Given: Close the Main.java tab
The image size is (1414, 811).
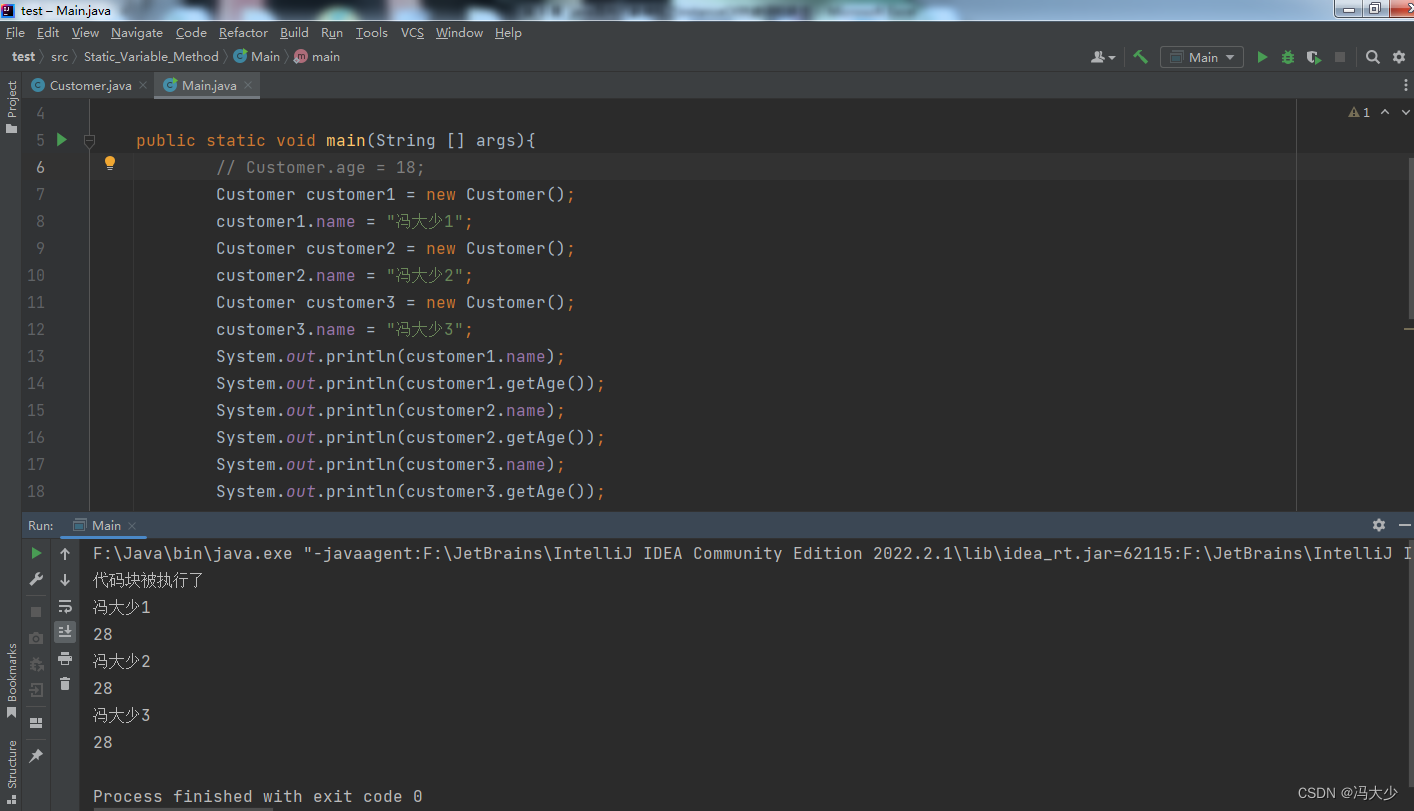Looking at the screenshot, I should pos(248,85).
